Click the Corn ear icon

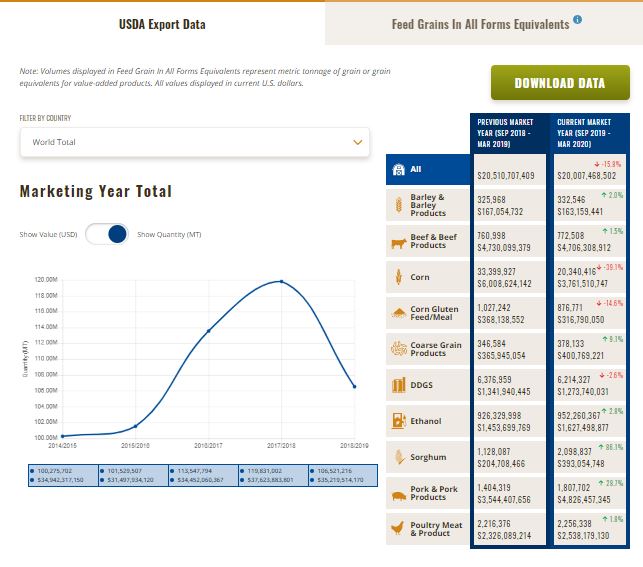[x=398, y=277]
